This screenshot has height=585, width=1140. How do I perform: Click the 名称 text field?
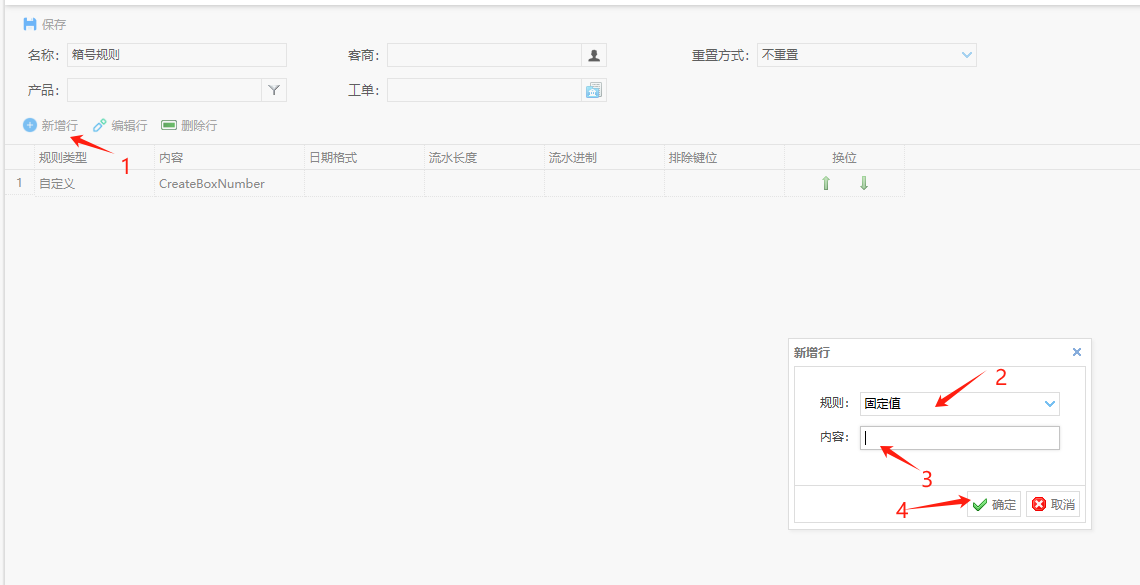tap(176, 55)
